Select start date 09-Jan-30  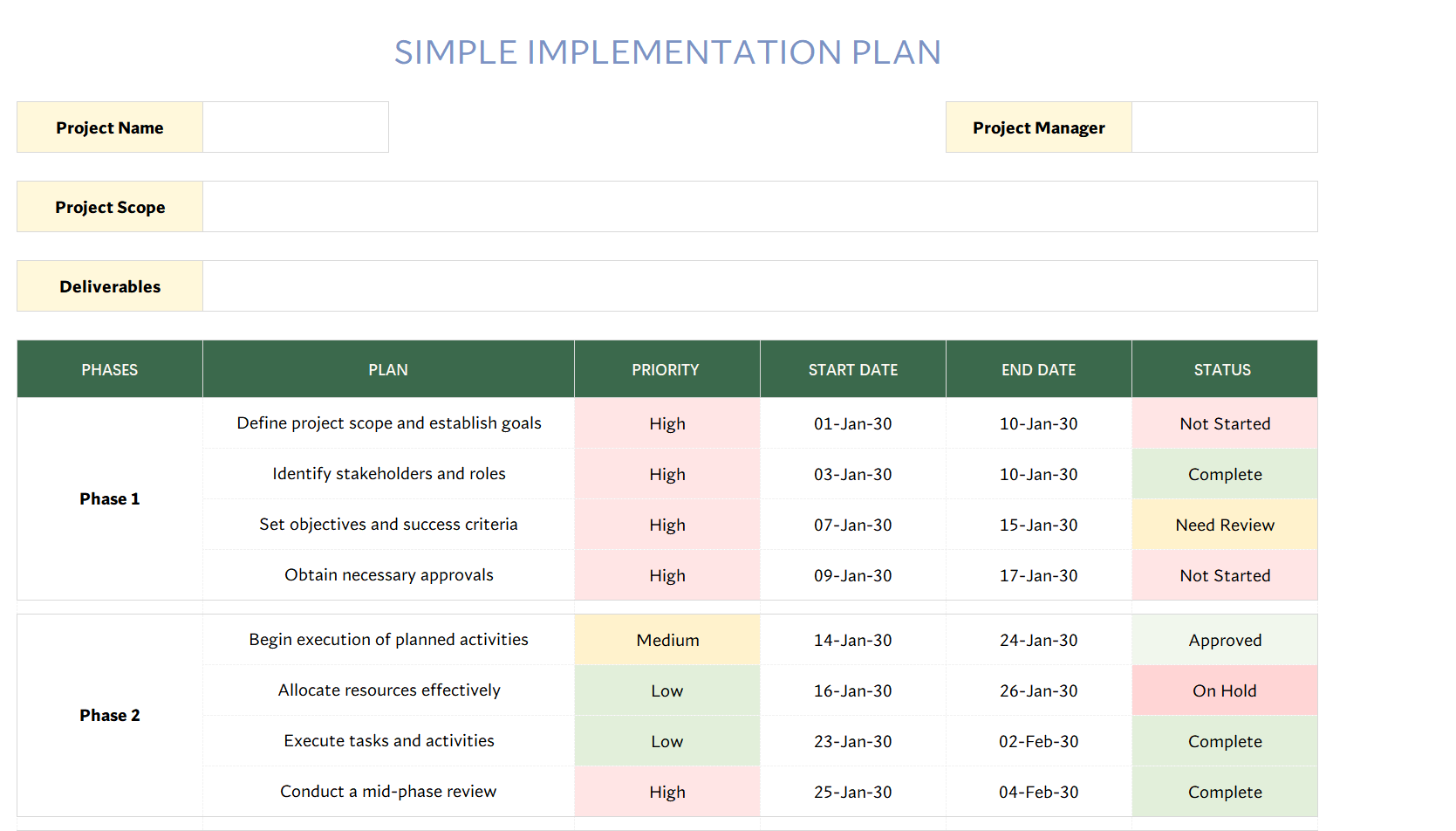click(x=853, y=575)
